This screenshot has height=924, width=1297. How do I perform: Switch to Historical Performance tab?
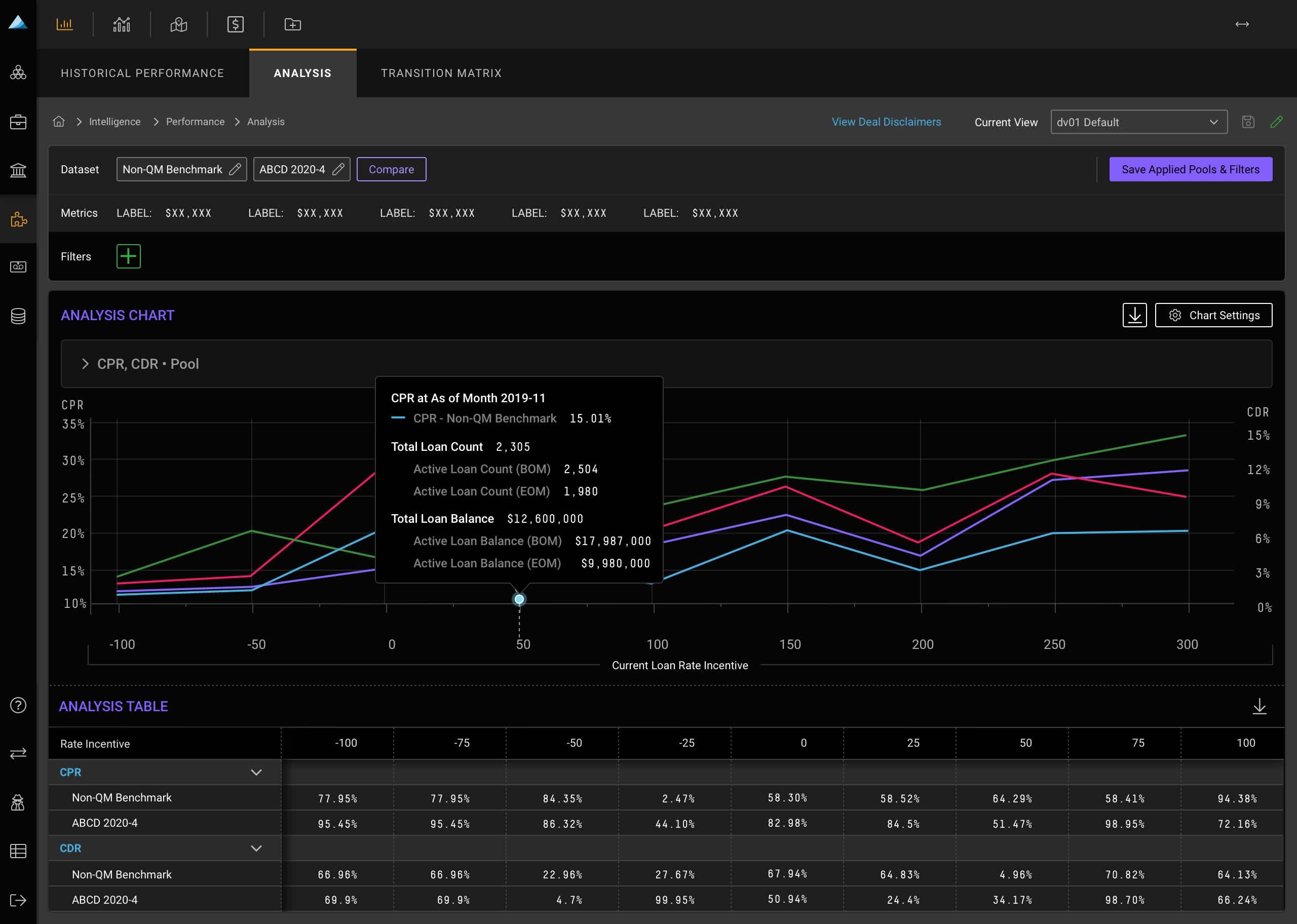pos(142,73)
